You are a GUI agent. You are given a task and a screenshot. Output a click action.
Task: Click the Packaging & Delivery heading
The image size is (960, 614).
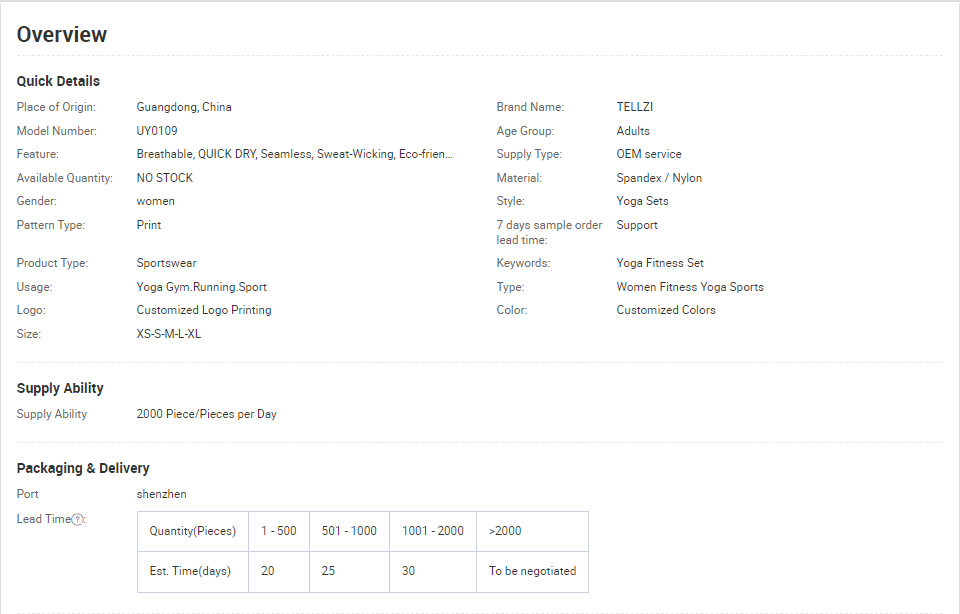(x=83, y=468)
